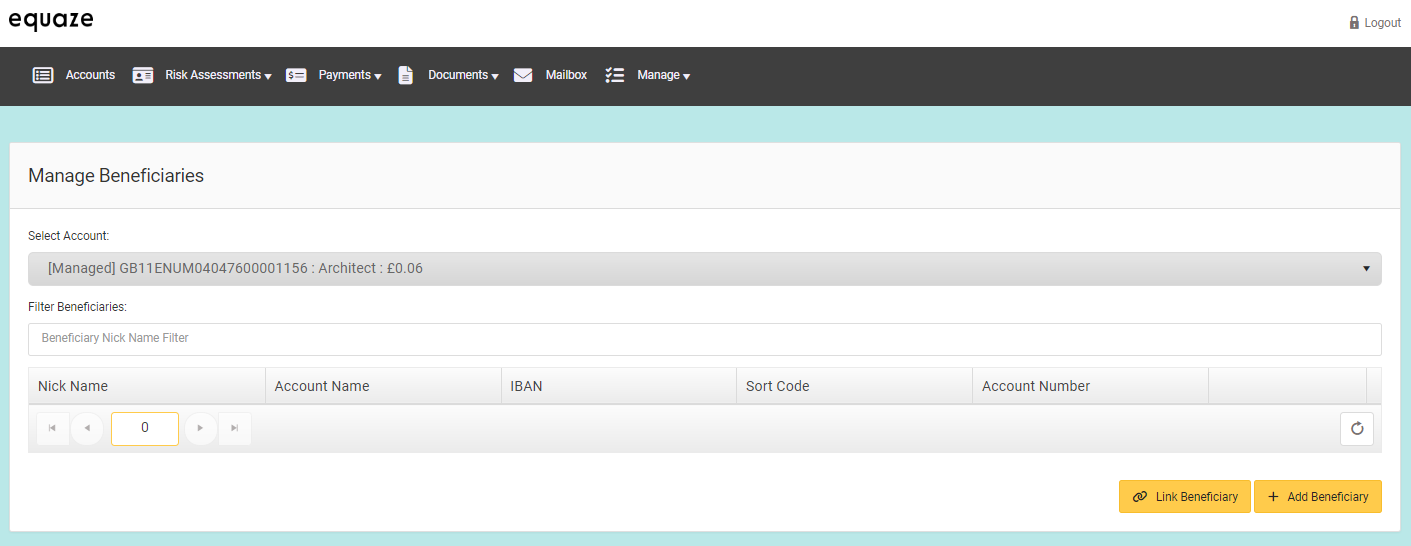
Task: Click the Mailbox envelope icon
Action: (x=523, y=75)
